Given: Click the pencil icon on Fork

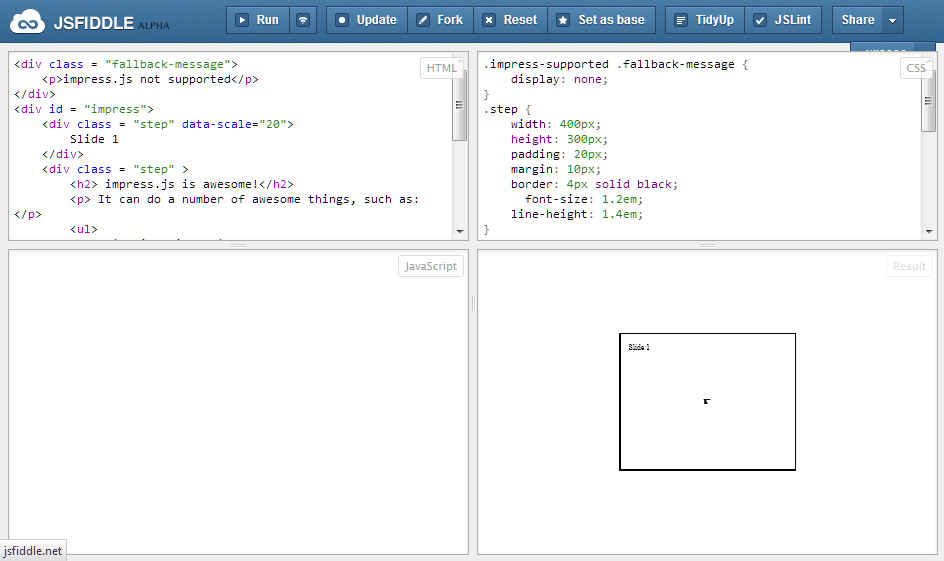Looking at the screenshot, I should click(x=423, y=20).
